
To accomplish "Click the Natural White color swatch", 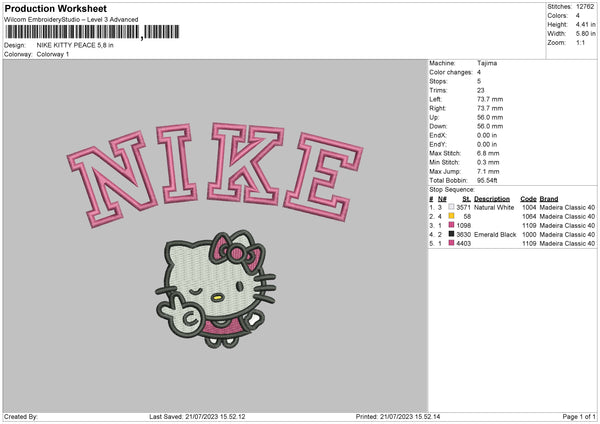I will coord(452,207).
